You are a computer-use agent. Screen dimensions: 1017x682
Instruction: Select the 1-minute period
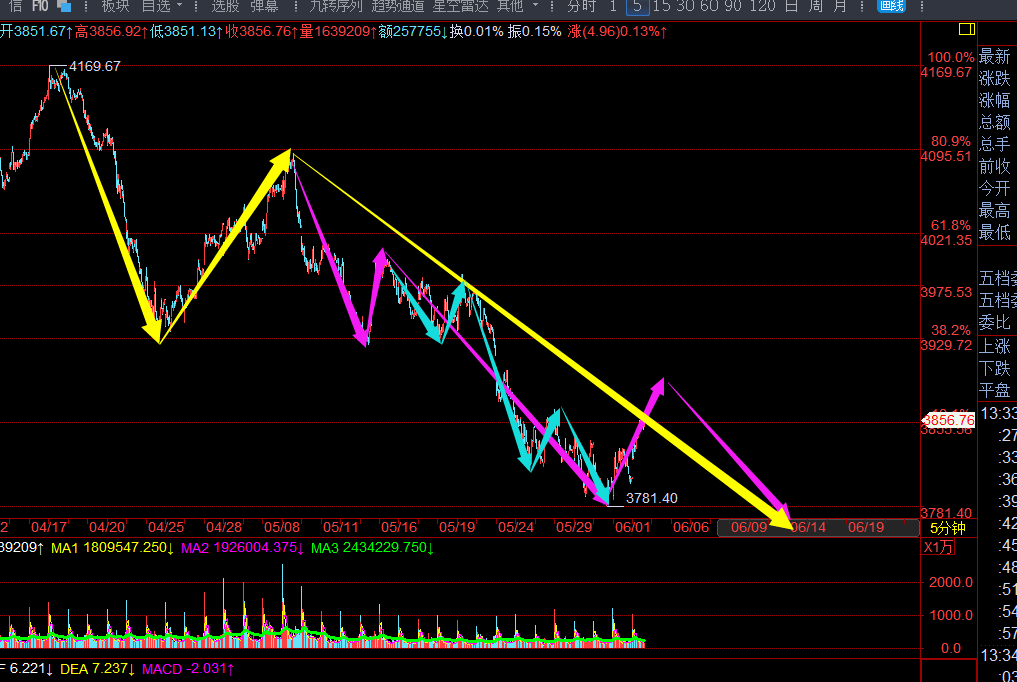tap(613, 6)
